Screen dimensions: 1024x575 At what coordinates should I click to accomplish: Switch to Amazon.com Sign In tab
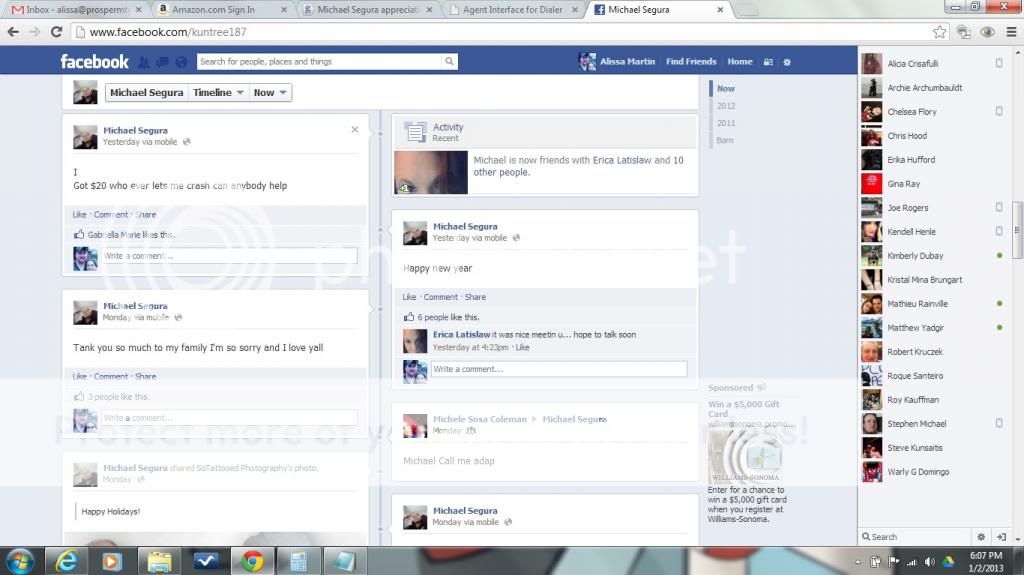[x=222, y=10]
